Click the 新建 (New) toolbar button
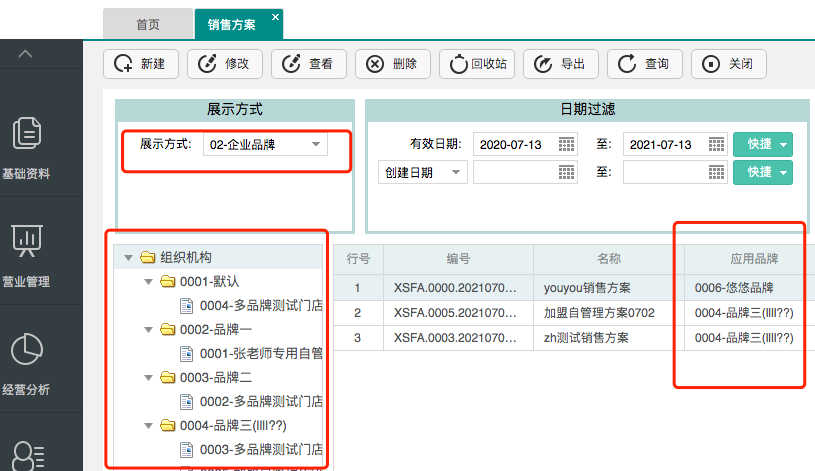Viewport: 815px width, 471px height. [x=141, y=64]
